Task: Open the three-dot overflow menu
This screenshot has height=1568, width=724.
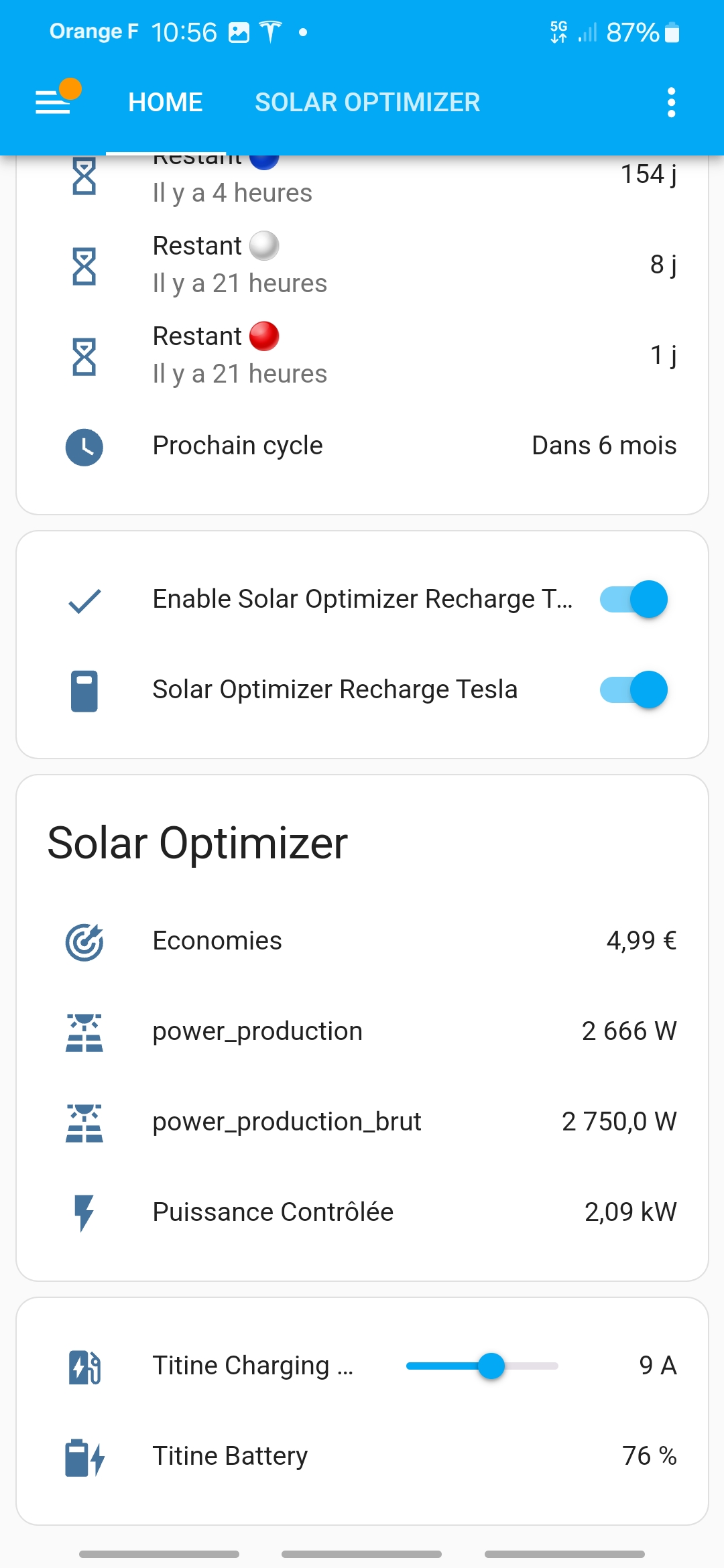Action: (671, 103)
